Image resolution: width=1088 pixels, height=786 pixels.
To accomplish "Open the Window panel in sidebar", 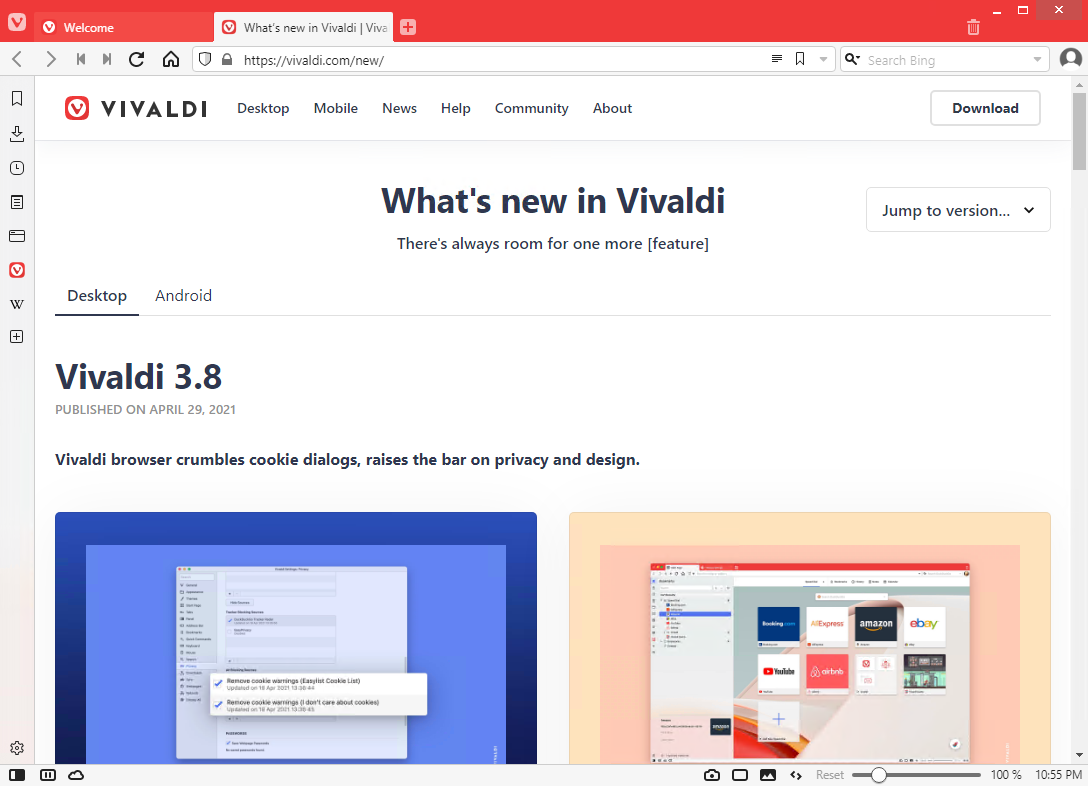I will (x=17, y=236).
